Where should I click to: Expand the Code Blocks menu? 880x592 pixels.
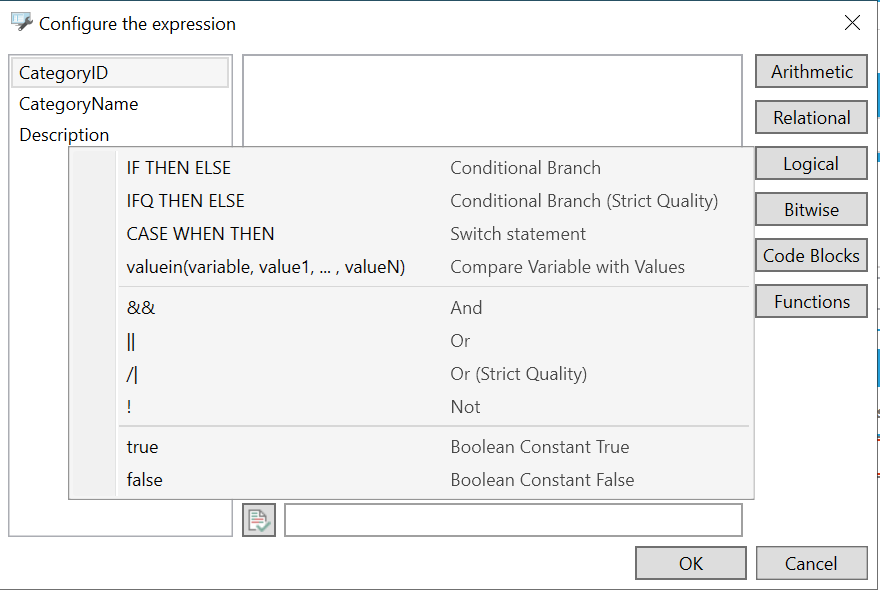click(x=811, y=256)
